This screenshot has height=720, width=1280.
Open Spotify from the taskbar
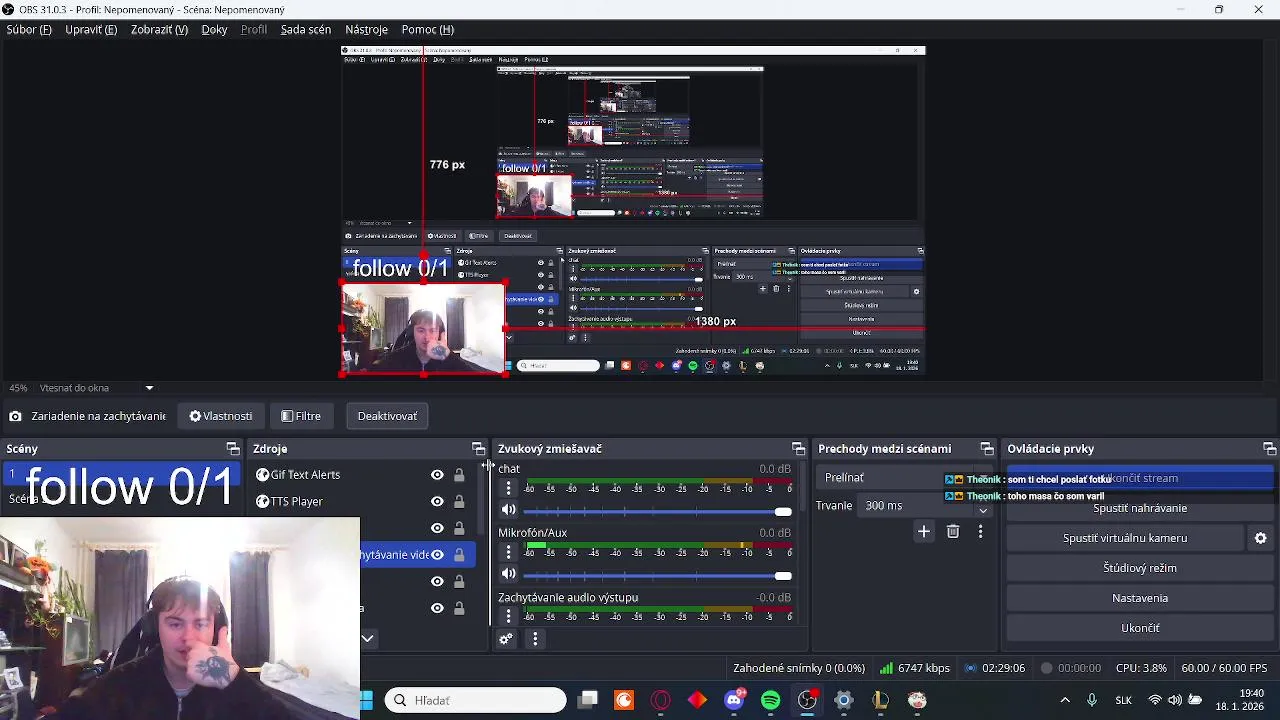click(x=771, y=700)
